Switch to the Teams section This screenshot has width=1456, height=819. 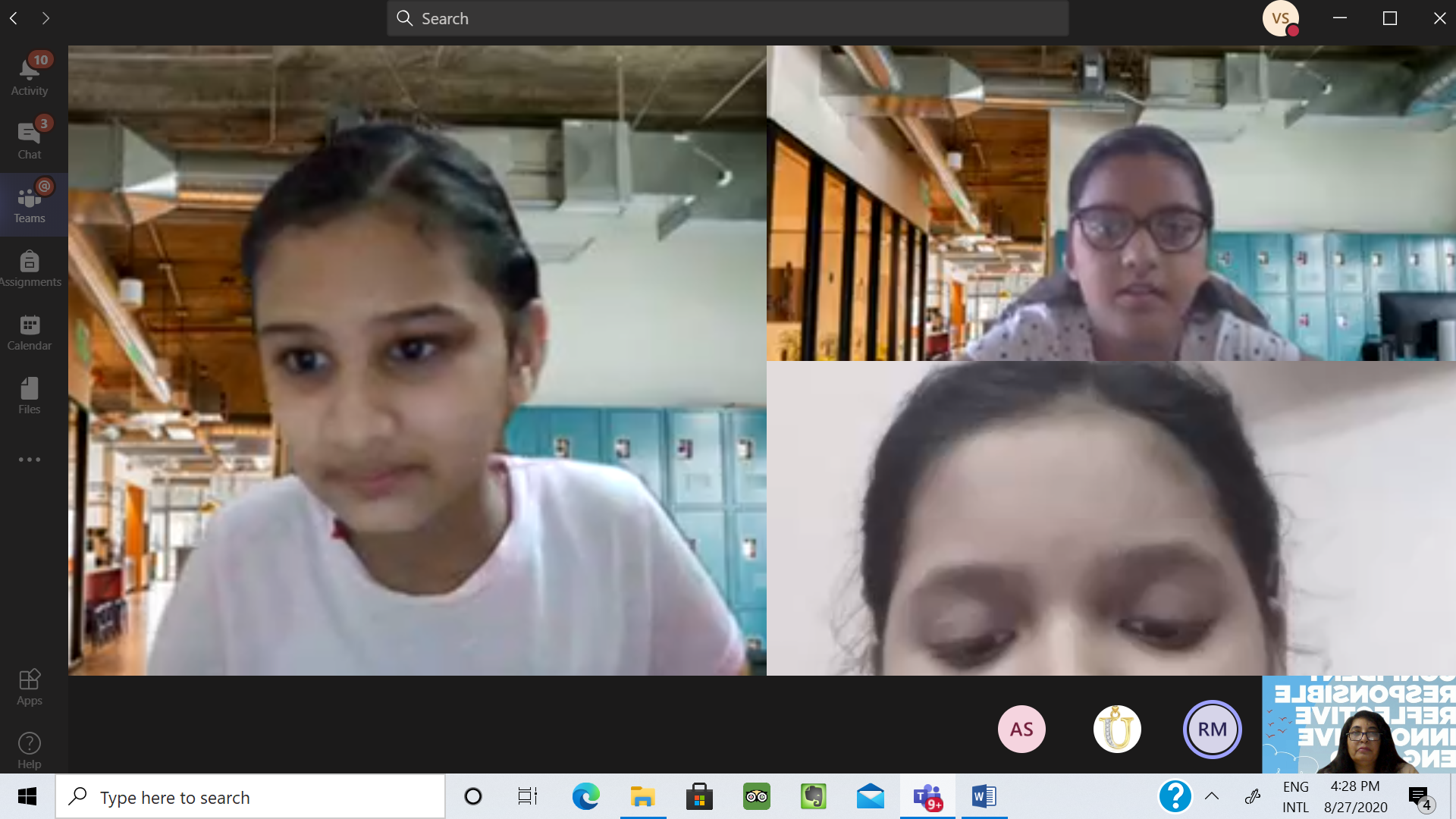click(x=30, y=205)
